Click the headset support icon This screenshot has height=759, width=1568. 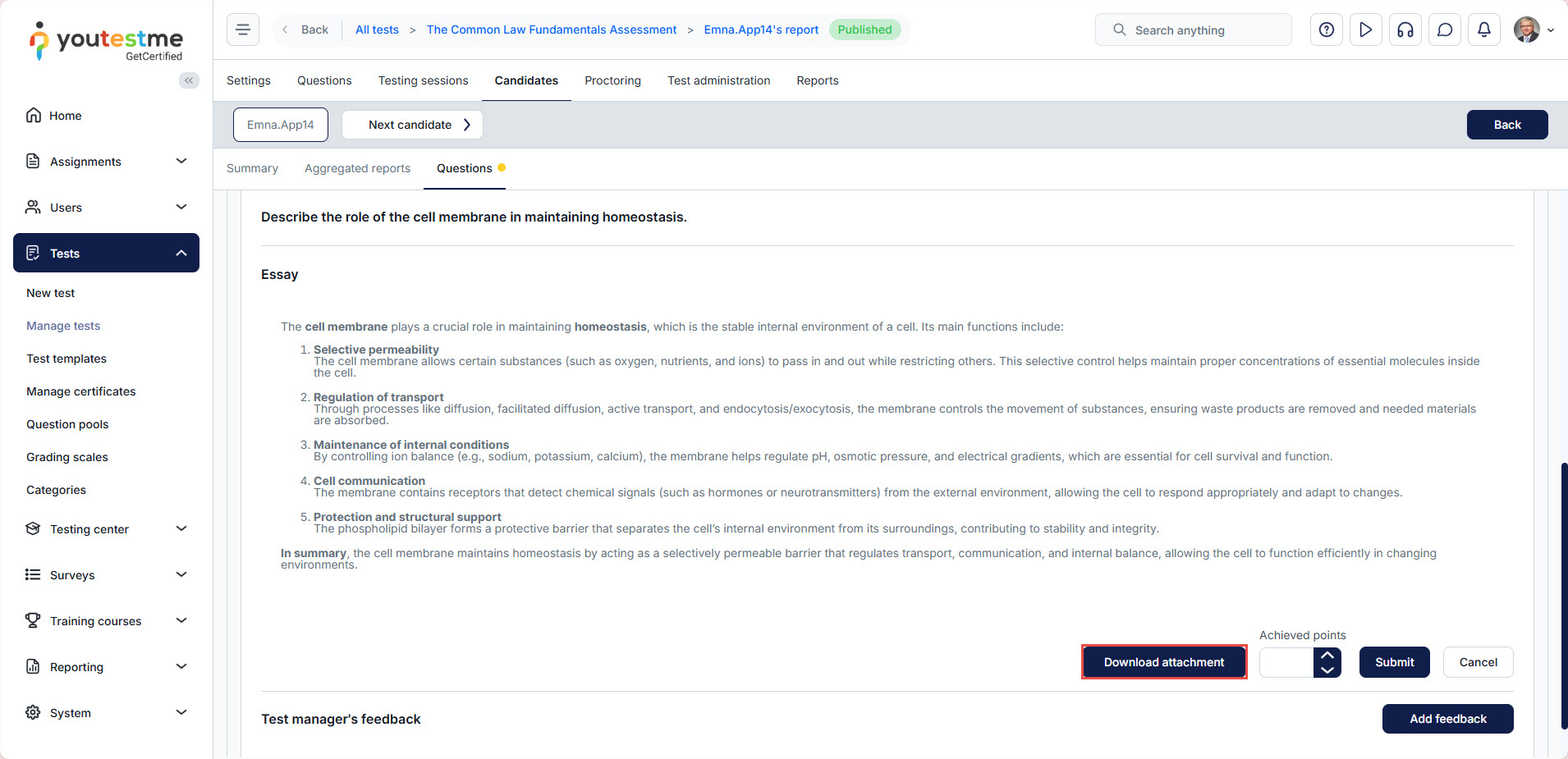click(x=1405, y=30)
